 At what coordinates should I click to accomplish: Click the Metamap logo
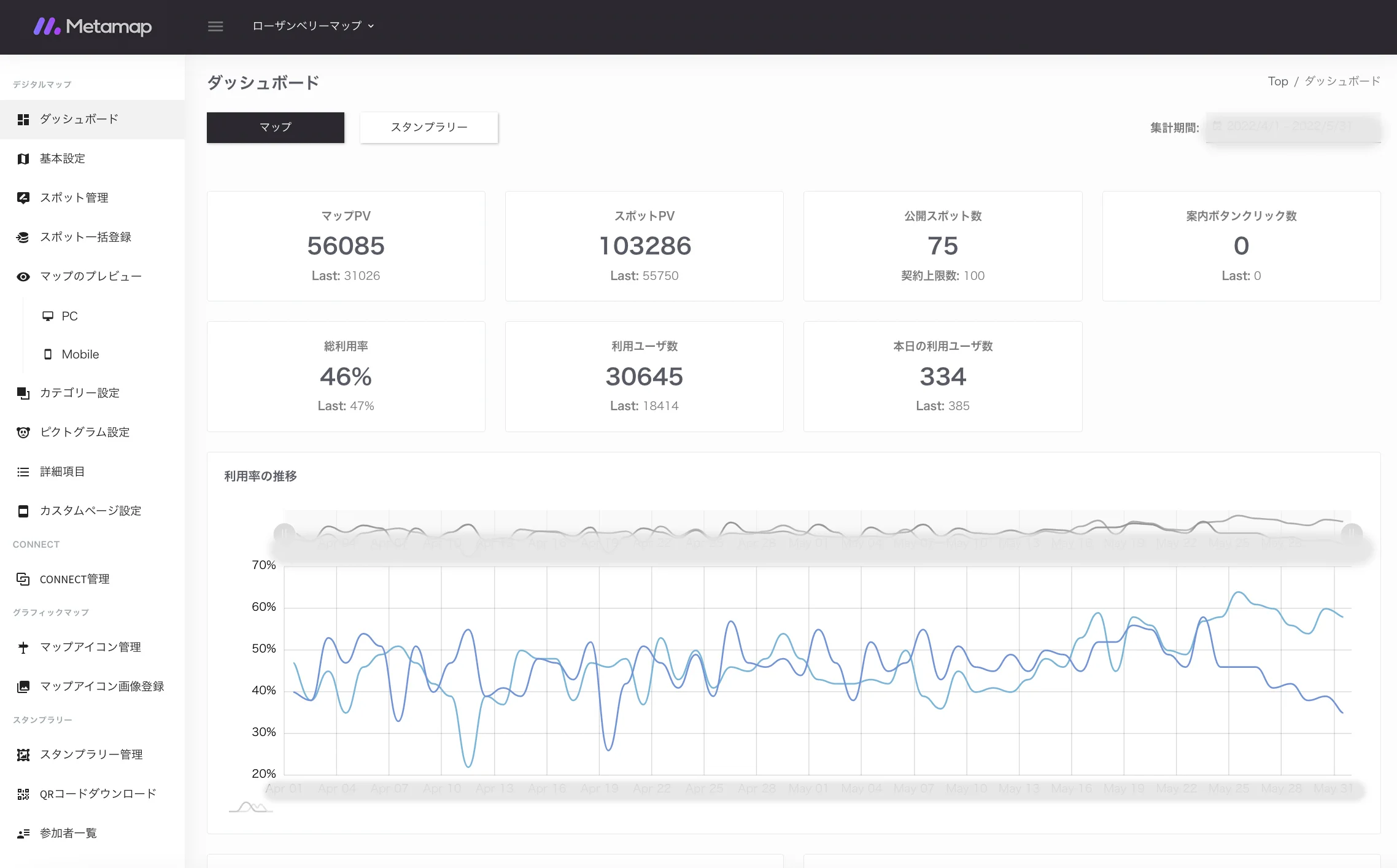point(93,26)
